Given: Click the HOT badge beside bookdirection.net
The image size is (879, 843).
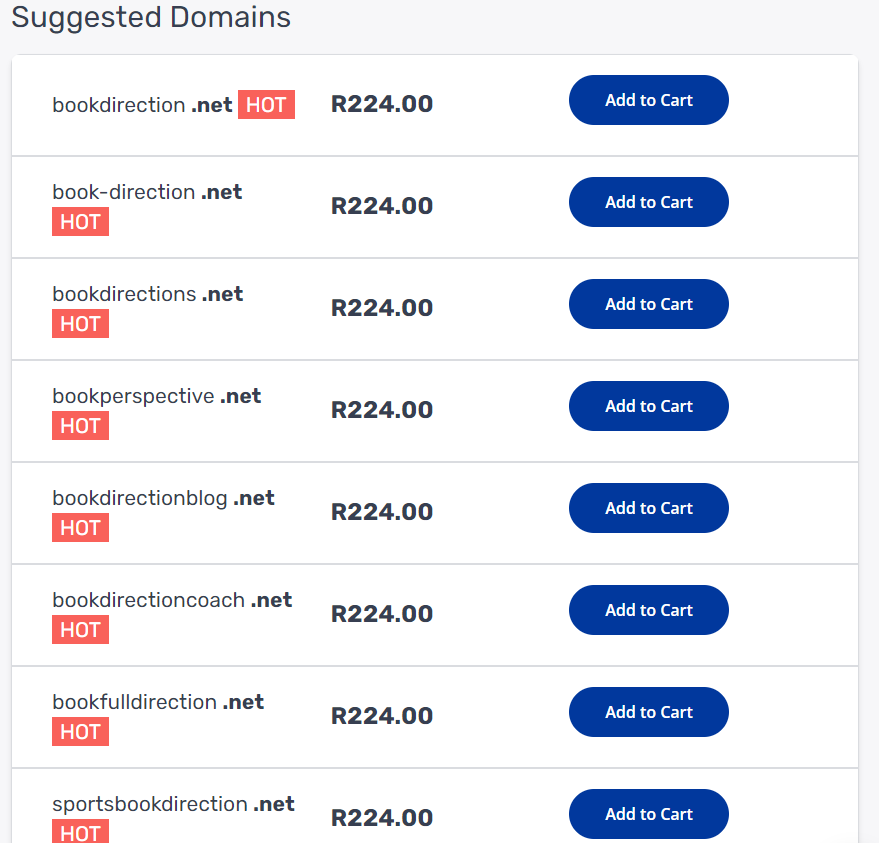Looking at the screenshot, I should (x=266, y=105).
